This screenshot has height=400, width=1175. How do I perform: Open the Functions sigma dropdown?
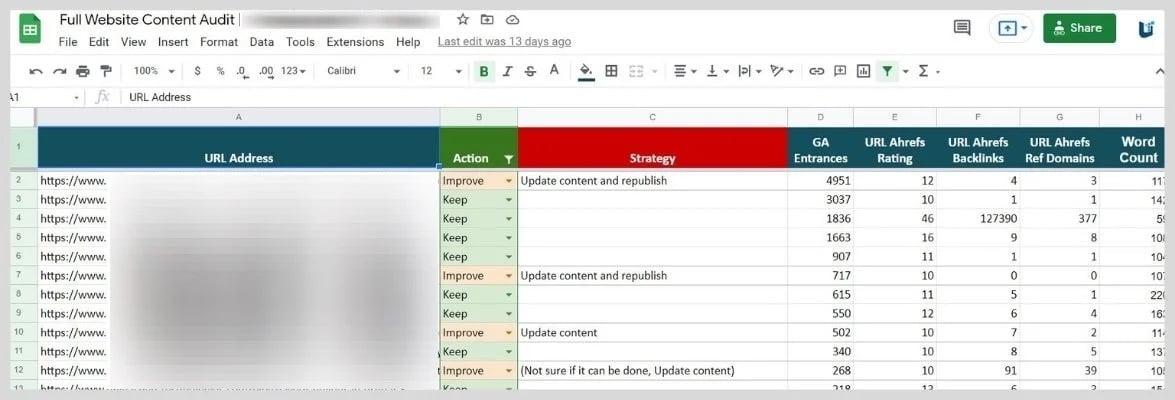pyautogui.click(x=928, y=71)
